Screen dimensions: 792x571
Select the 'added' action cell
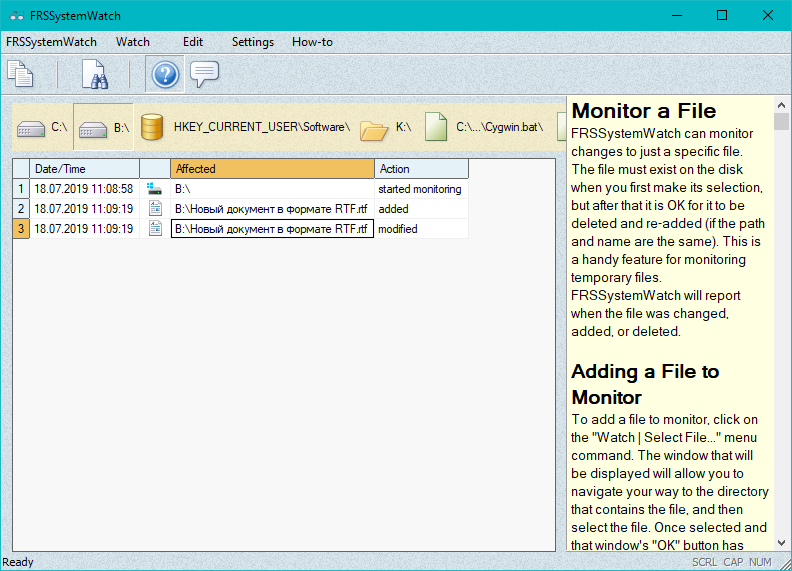pos(421,209)
